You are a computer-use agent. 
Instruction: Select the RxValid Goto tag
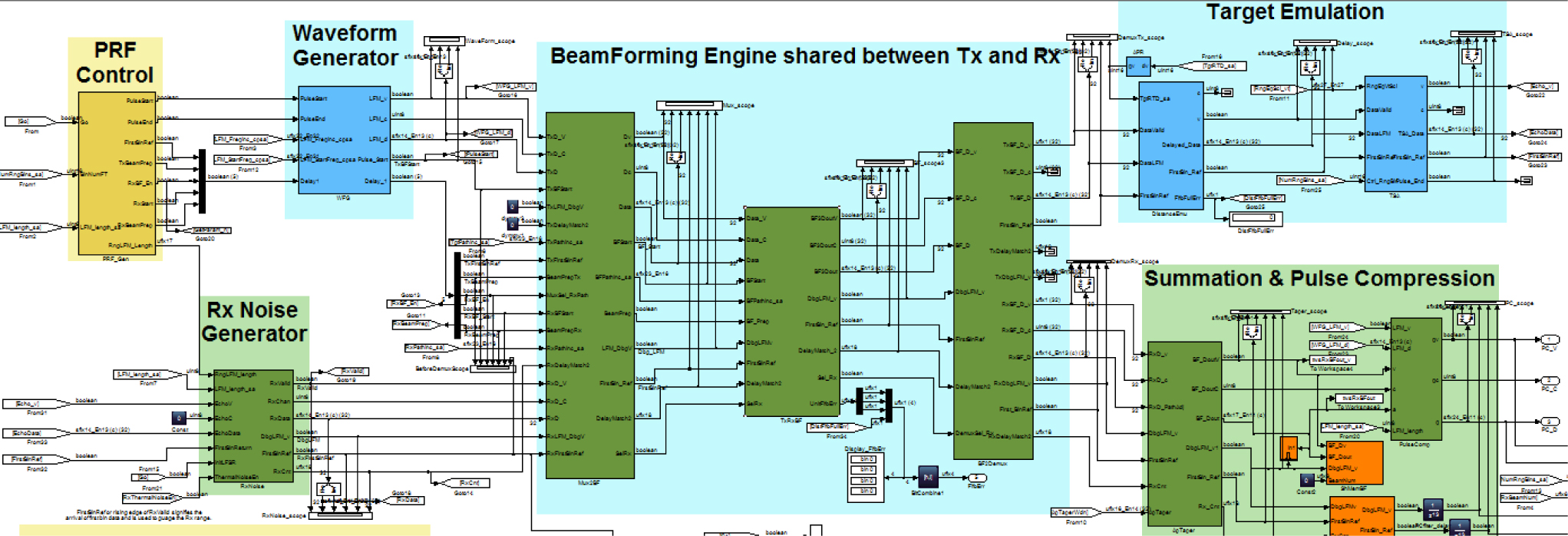[x=353, y=372]
